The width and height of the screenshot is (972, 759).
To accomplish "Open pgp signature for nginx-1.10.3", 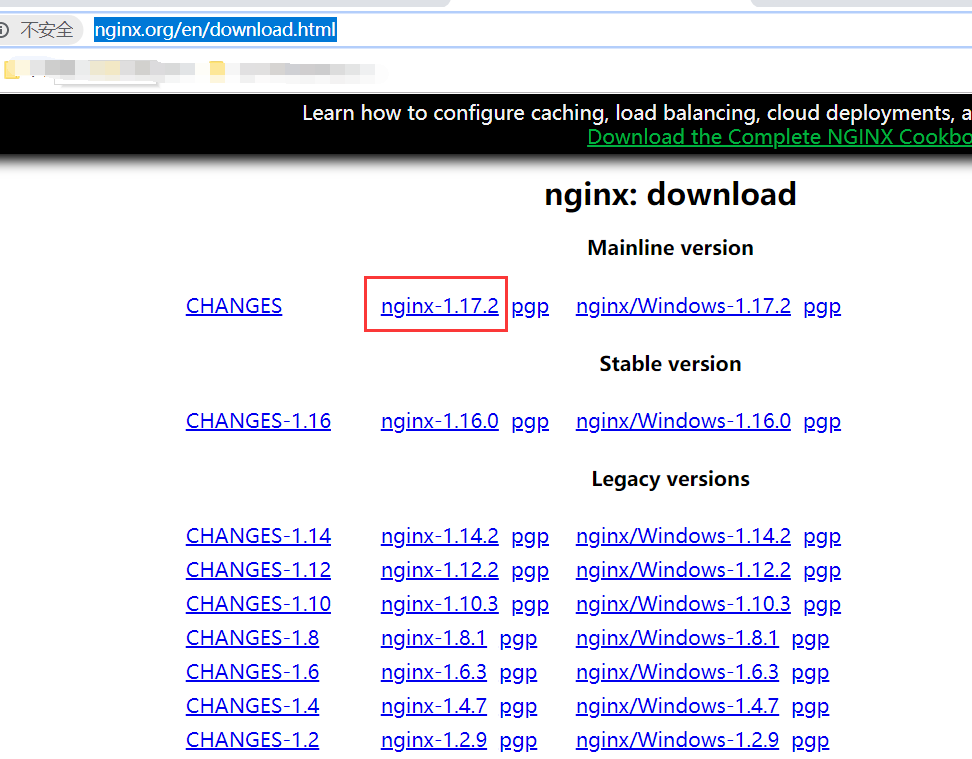I will pos(530,606).
